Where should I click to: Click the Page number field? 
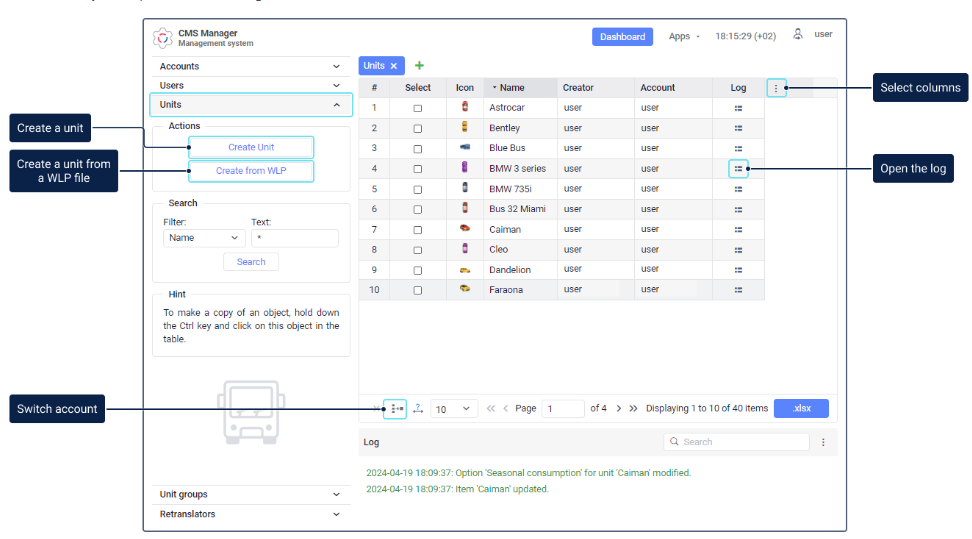pyautogui.click(x=563, y=409)
